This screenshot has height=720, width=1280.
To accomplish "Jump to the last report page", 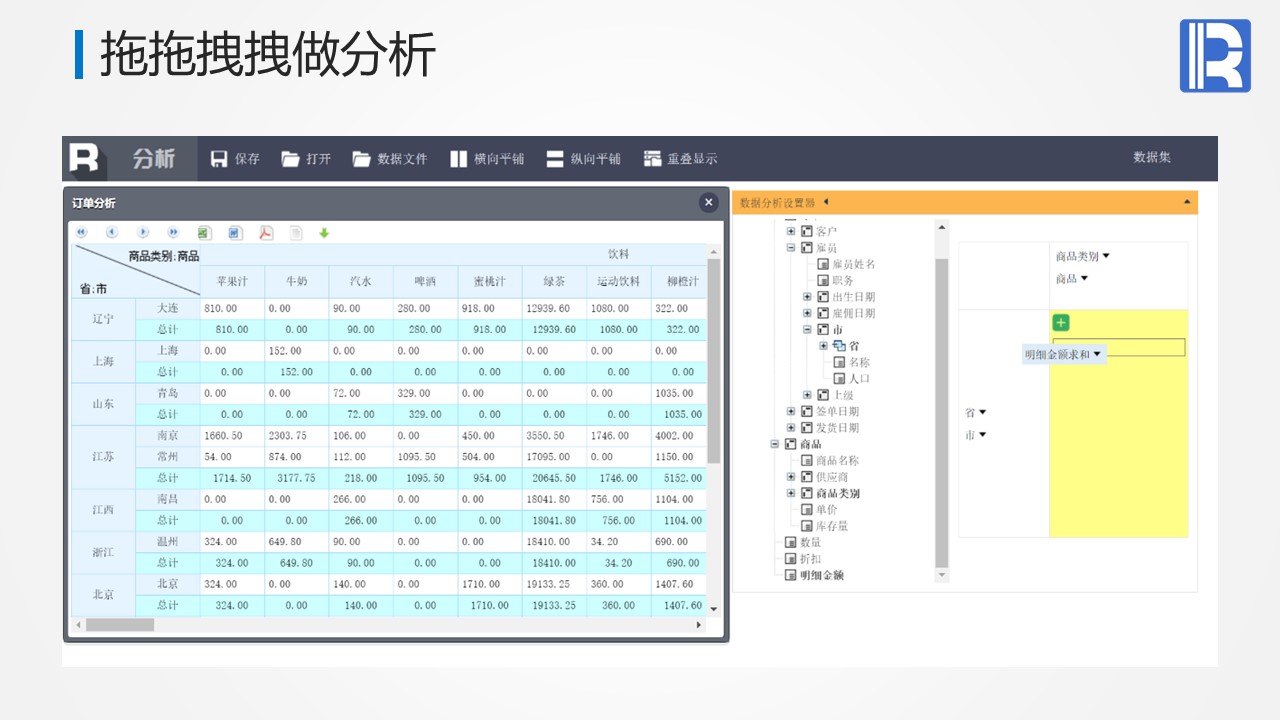I will click(173, 233).
